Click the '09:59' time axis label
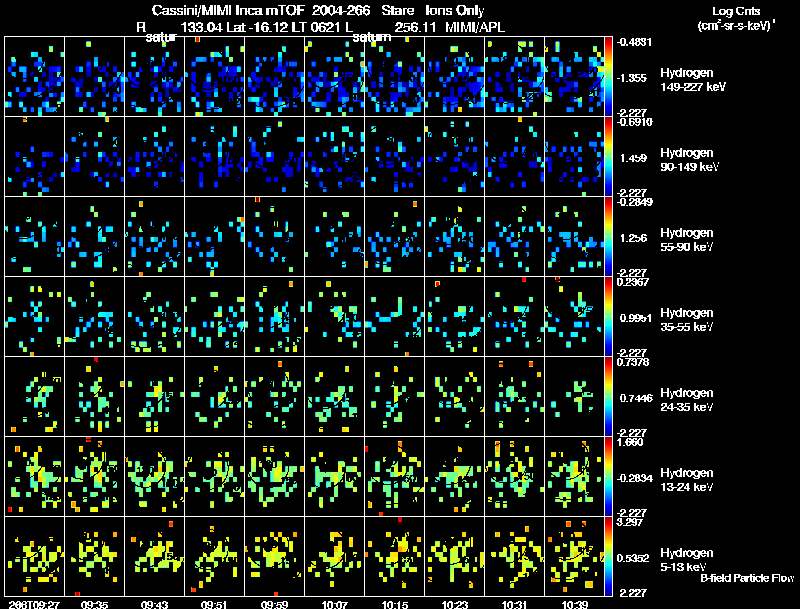Image resolution: width=800 pixels, height=609 pixels. coord(274,604)
